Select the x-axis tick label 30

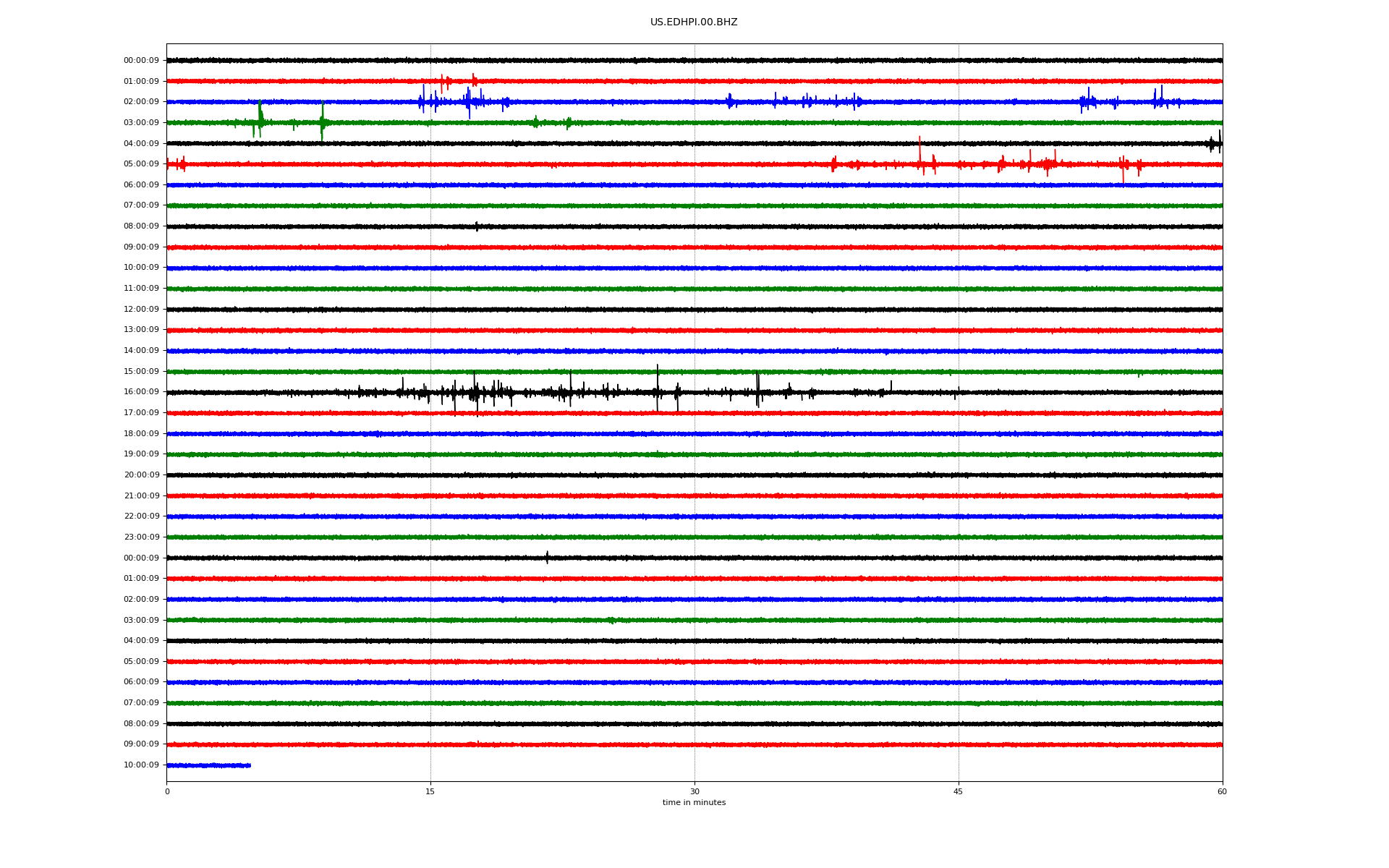[x=694, y=791]
